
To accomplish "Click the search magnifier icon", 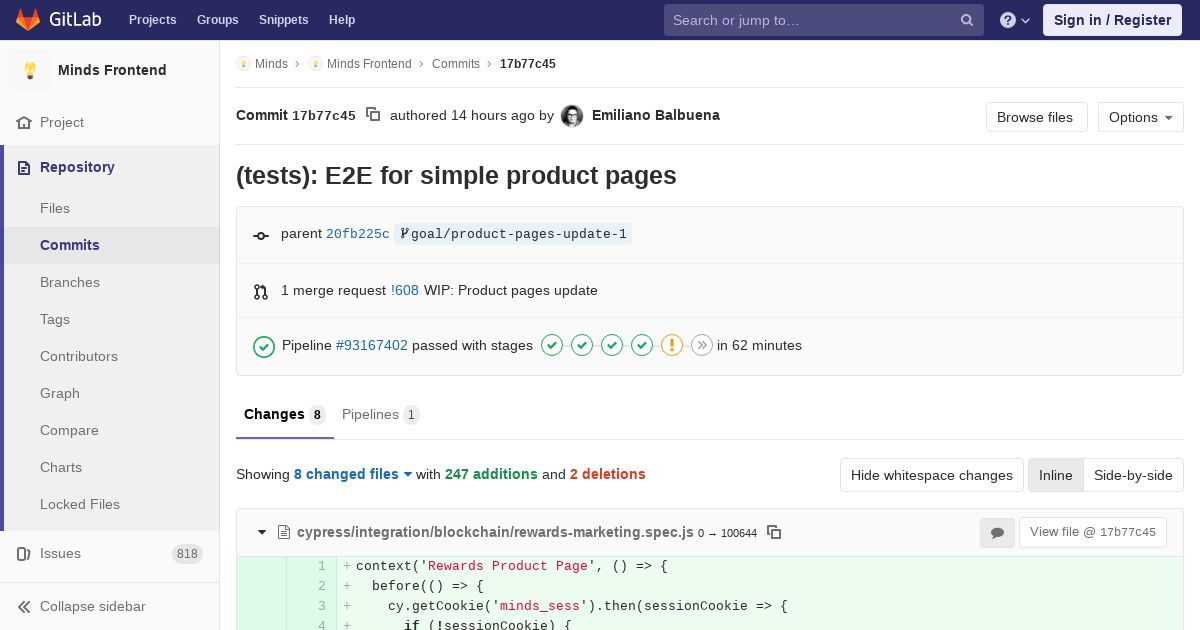I will pyautogui.click(x=967, y=20).
